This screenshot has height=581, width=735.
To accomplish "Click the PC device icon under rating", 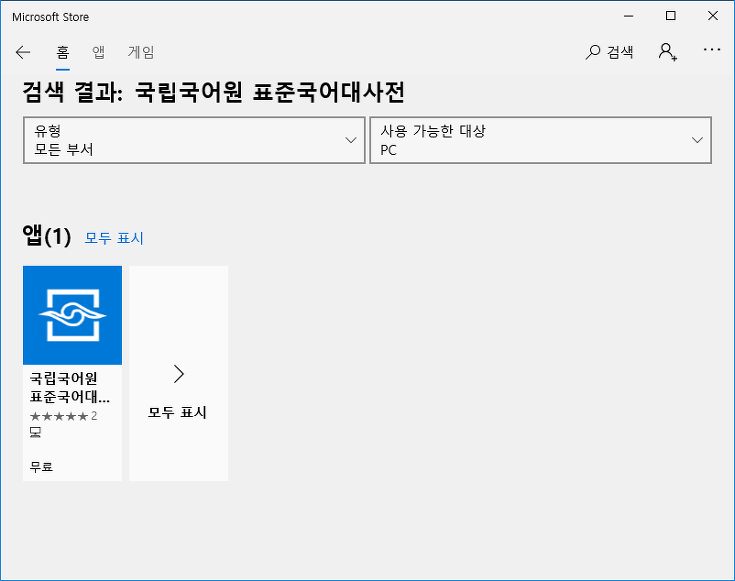I will (x=35, y=432).
